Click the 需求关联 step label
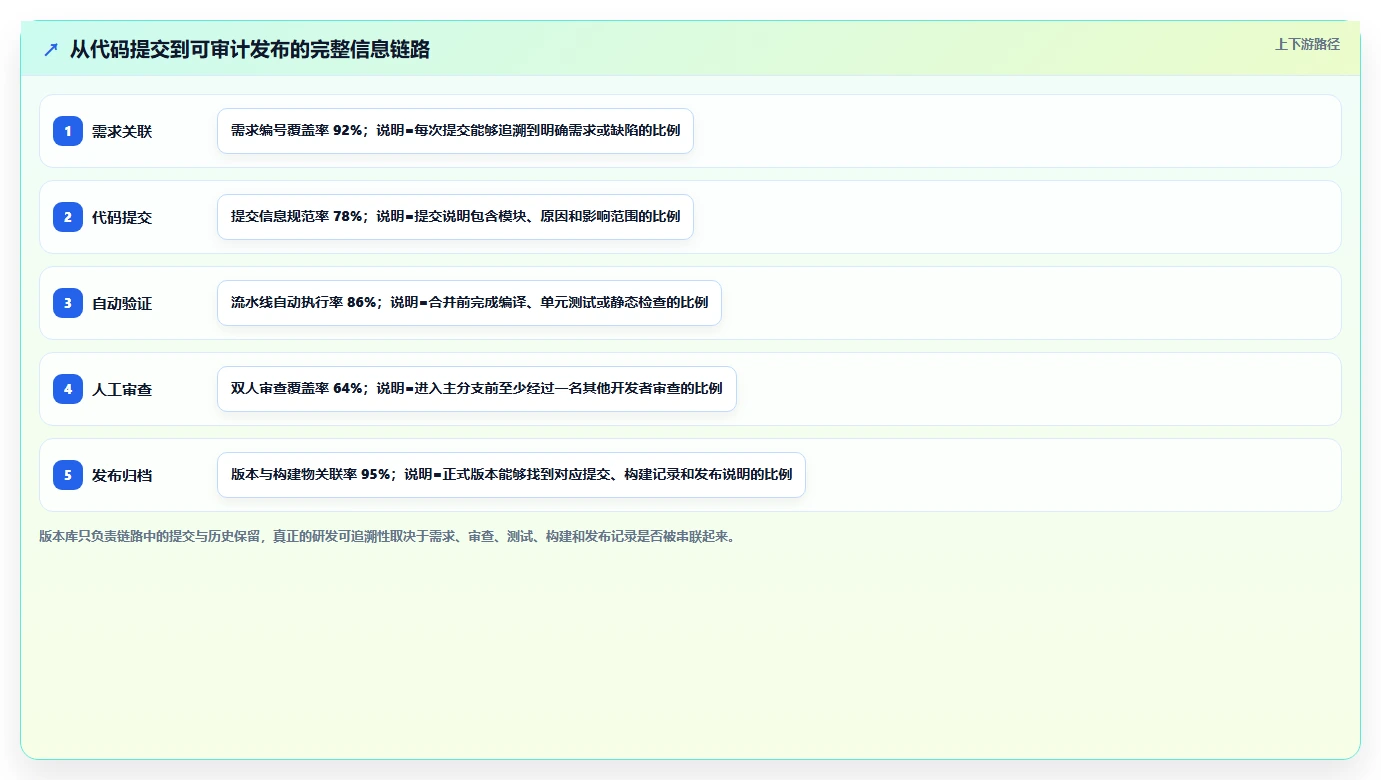The image size is (1381, 780). (x=122, y=131)
